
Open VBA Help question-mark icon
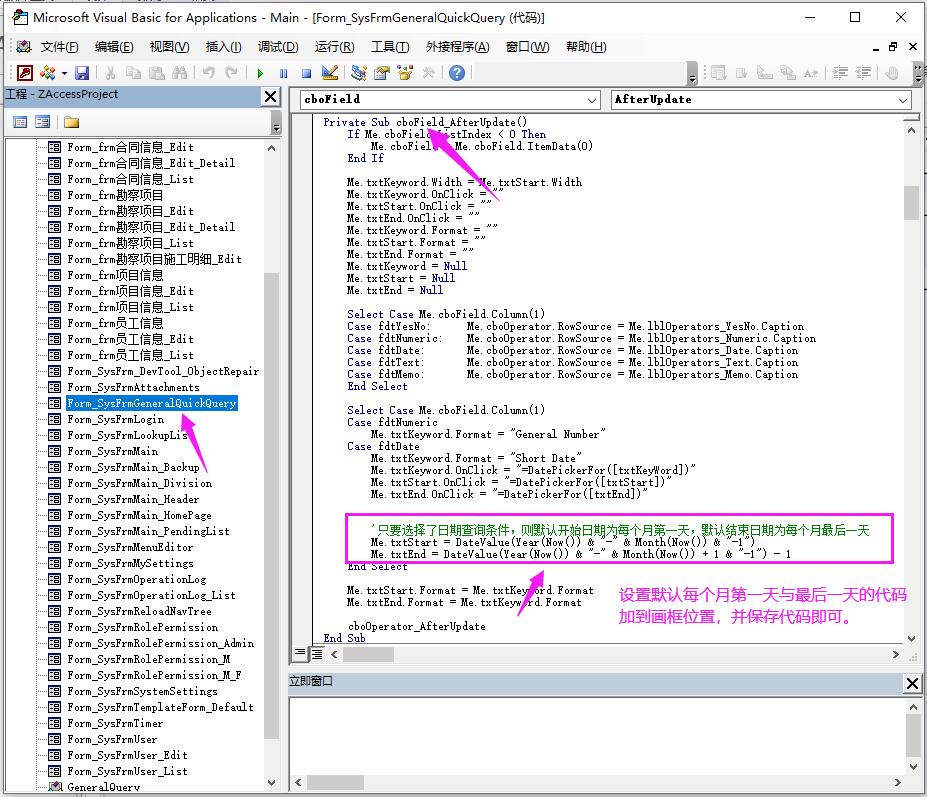pyautogui.click(x=456, y=73)
